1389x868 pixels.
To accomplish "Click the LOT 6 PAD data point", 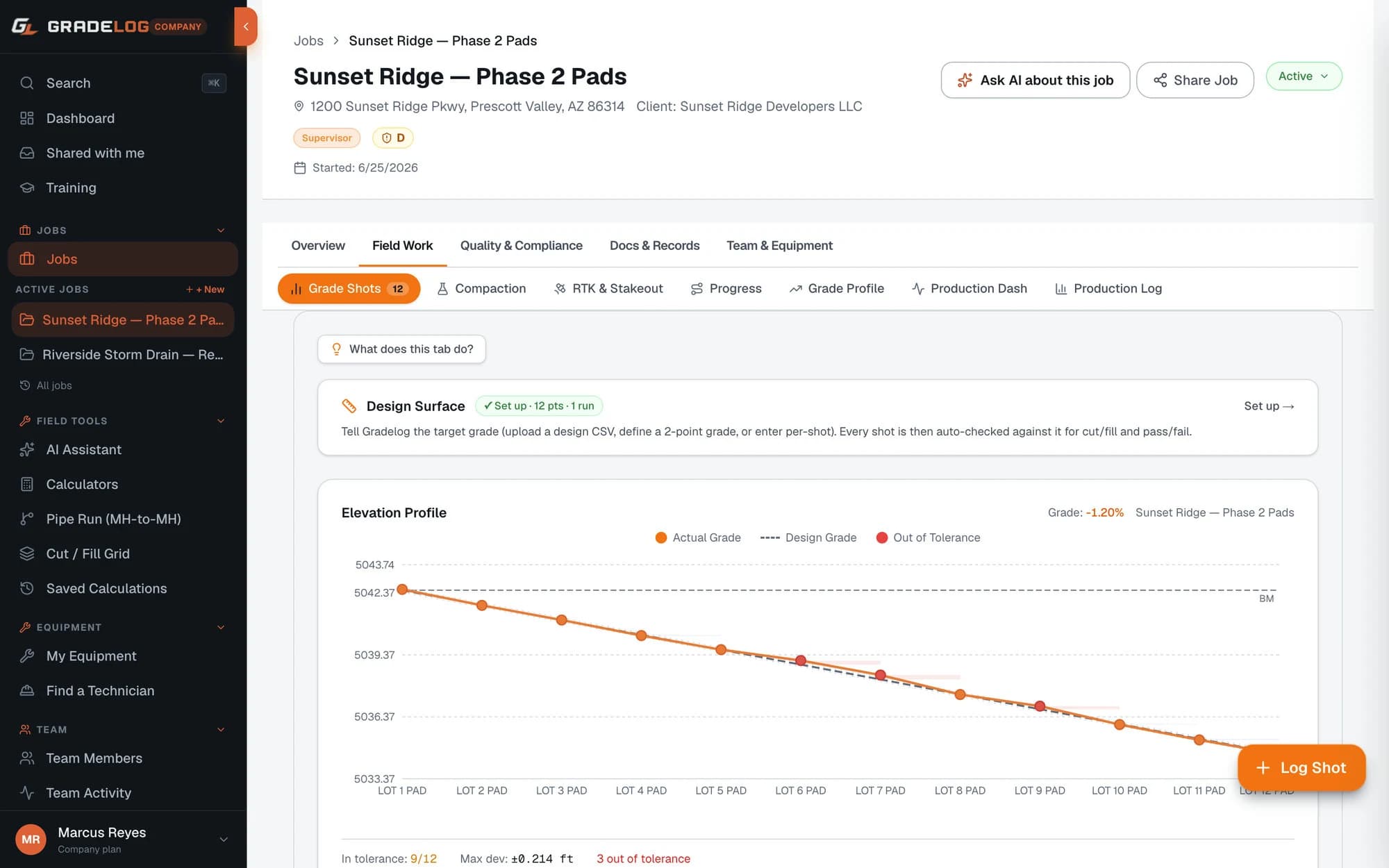I will point(801,660).
